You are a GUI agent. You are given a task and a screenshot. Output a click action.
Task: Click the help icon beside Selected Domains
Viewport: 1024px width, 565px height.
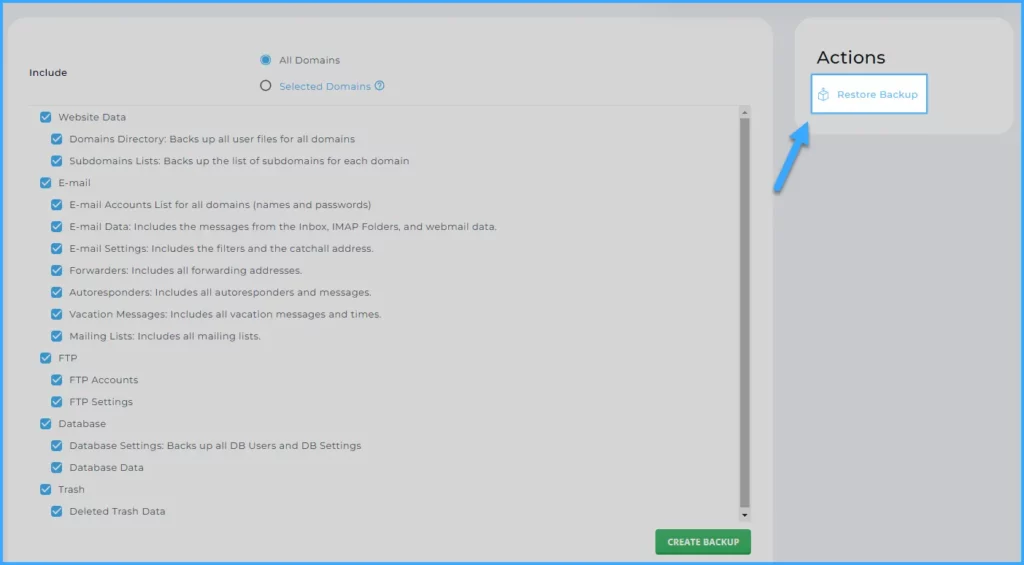coord(380,86)
